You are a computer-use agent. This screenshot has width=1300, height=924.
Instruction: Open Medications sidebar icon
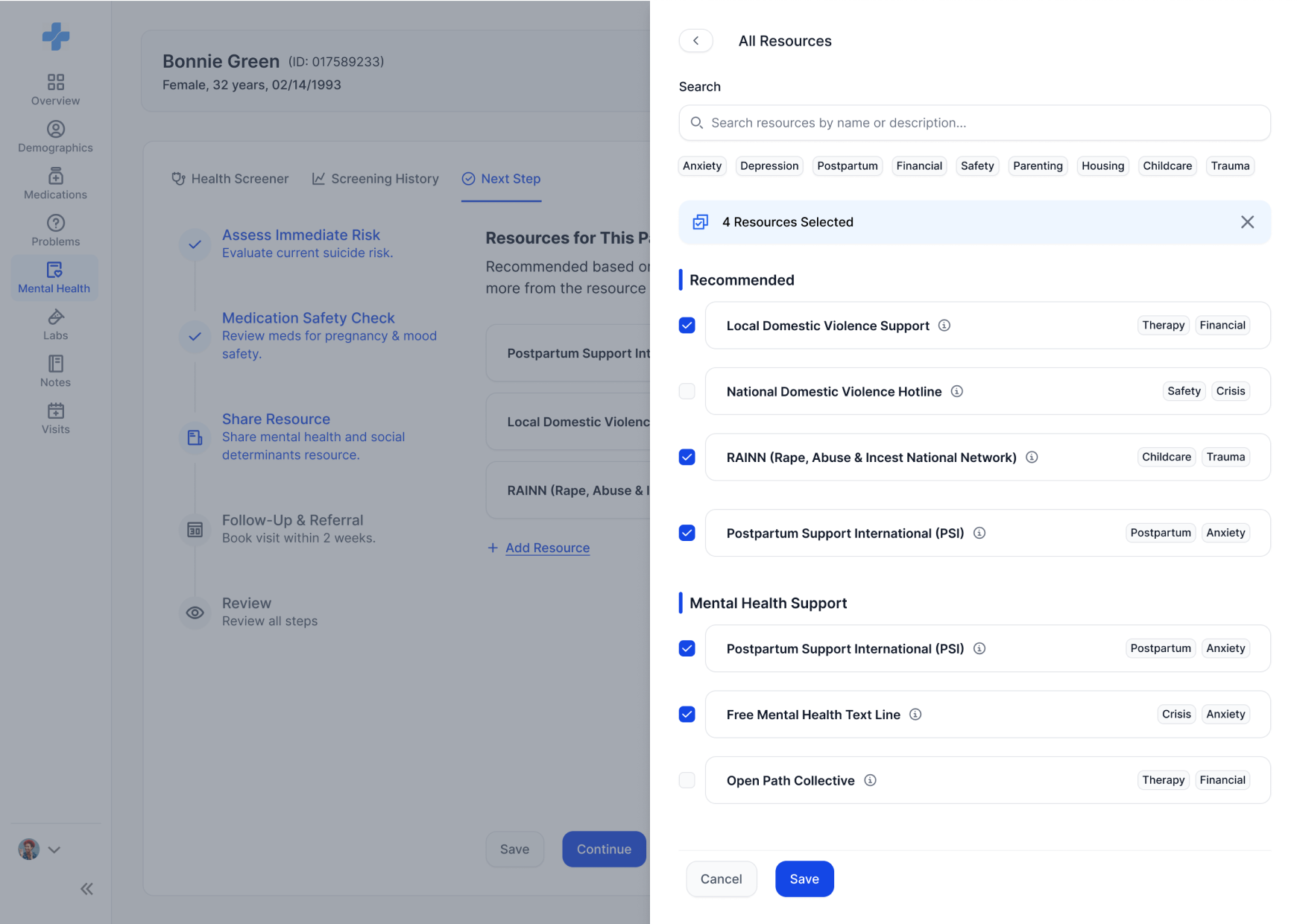[55, 183]
